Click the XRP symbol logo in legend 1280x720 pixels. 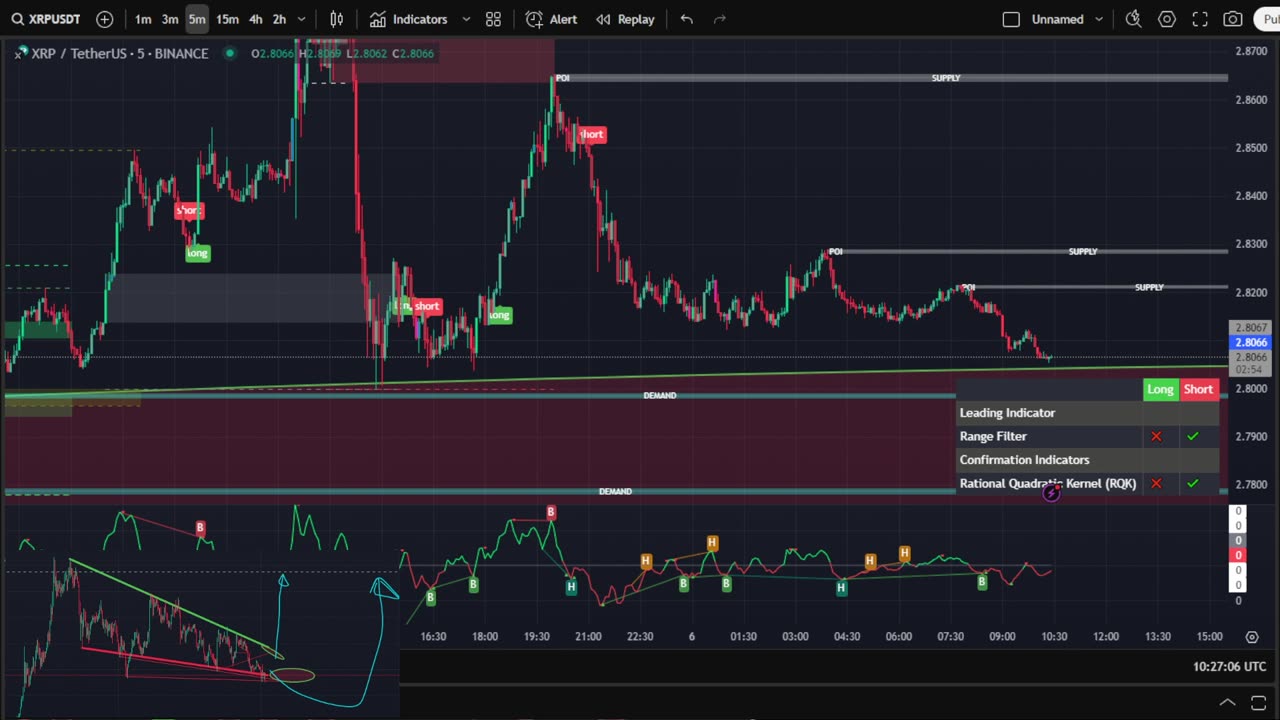pyautogui.click(x=19, y=53)
